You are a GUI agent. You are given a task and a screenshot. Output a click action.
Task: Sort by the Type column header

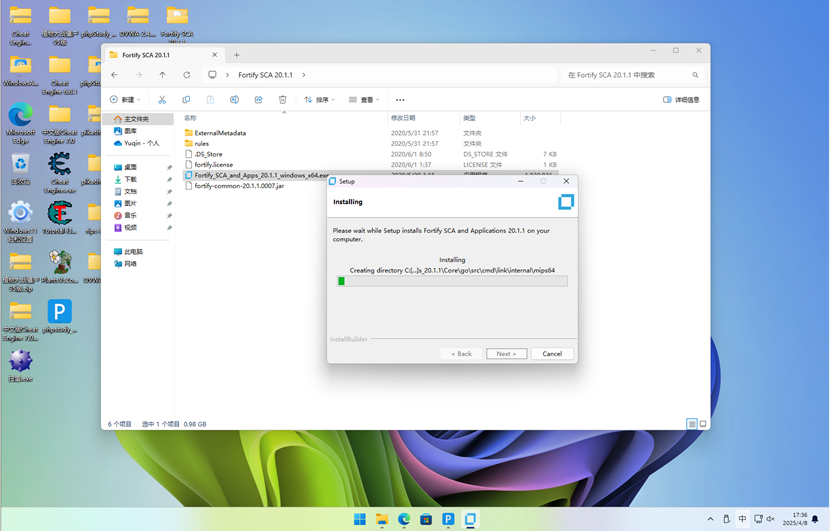(490, 118)
